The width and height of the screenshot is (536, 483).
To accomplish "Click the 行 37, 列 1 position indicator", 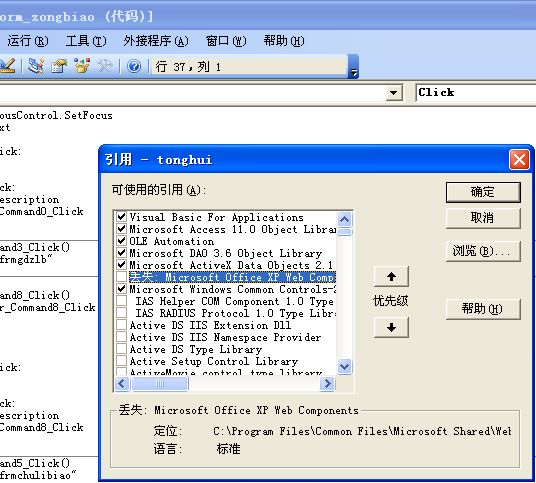I will (249, 66).
